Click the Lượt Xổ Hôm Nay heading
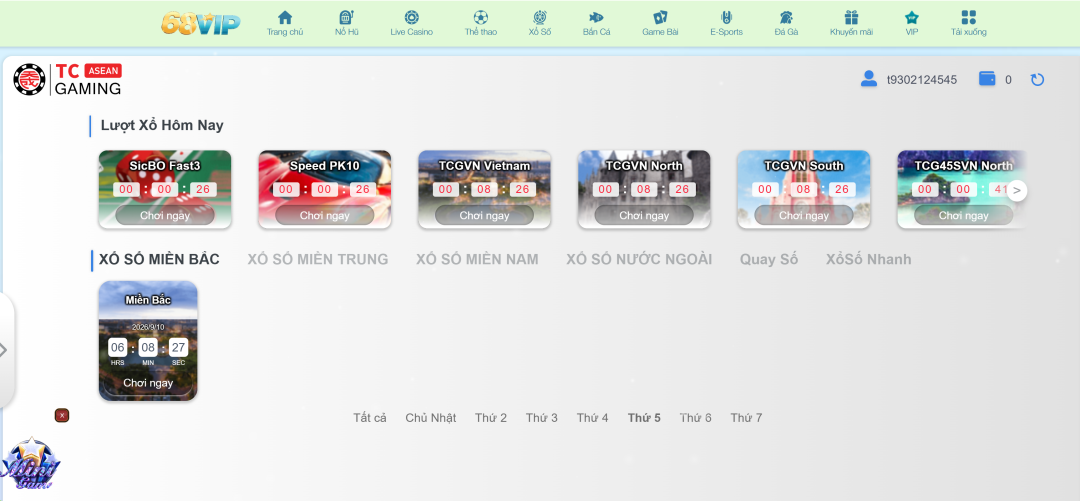The image size is (1080, 501). [x=162, y=125]
